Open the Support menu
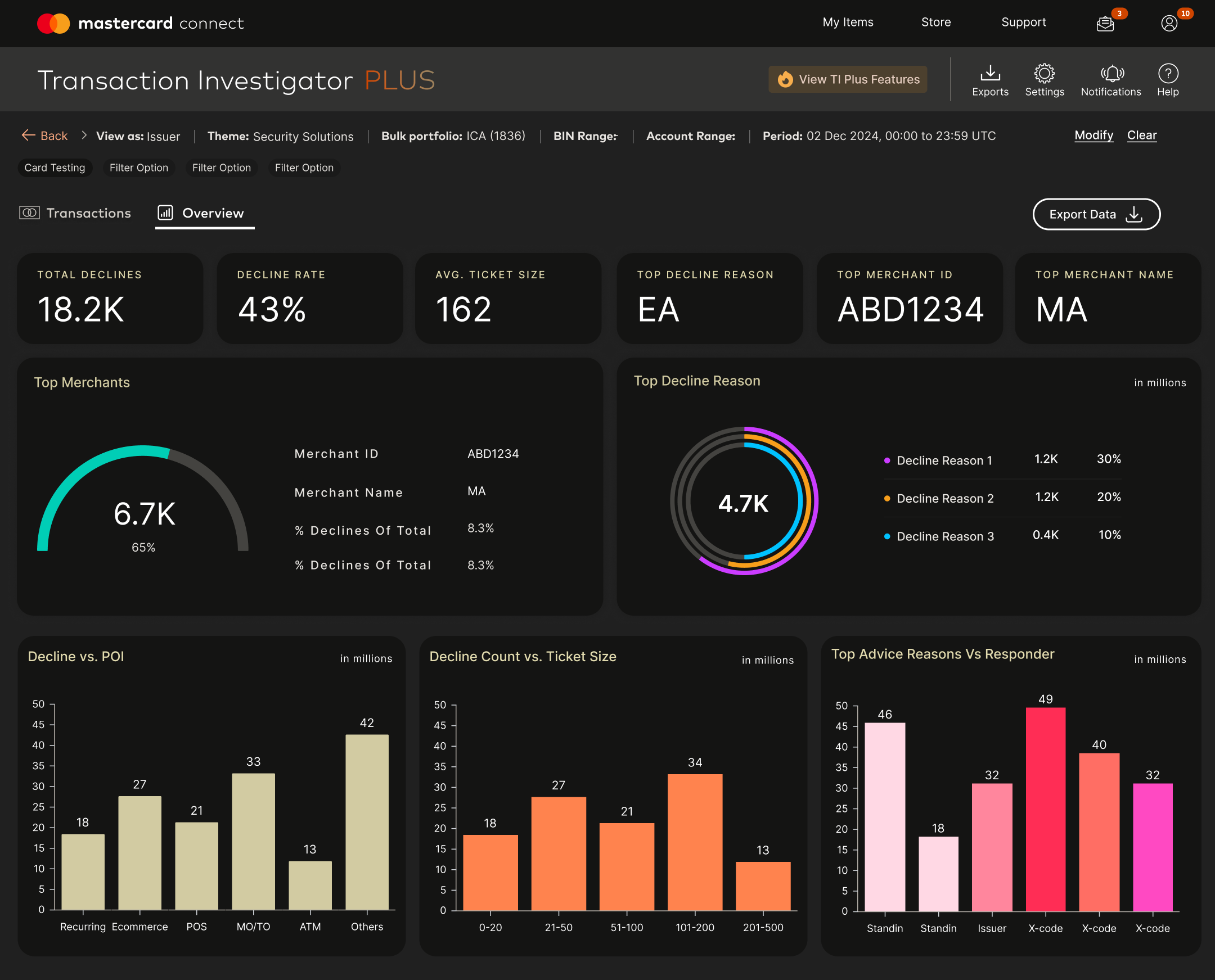Screen dimensions: 1215x980 (1023, 22)
